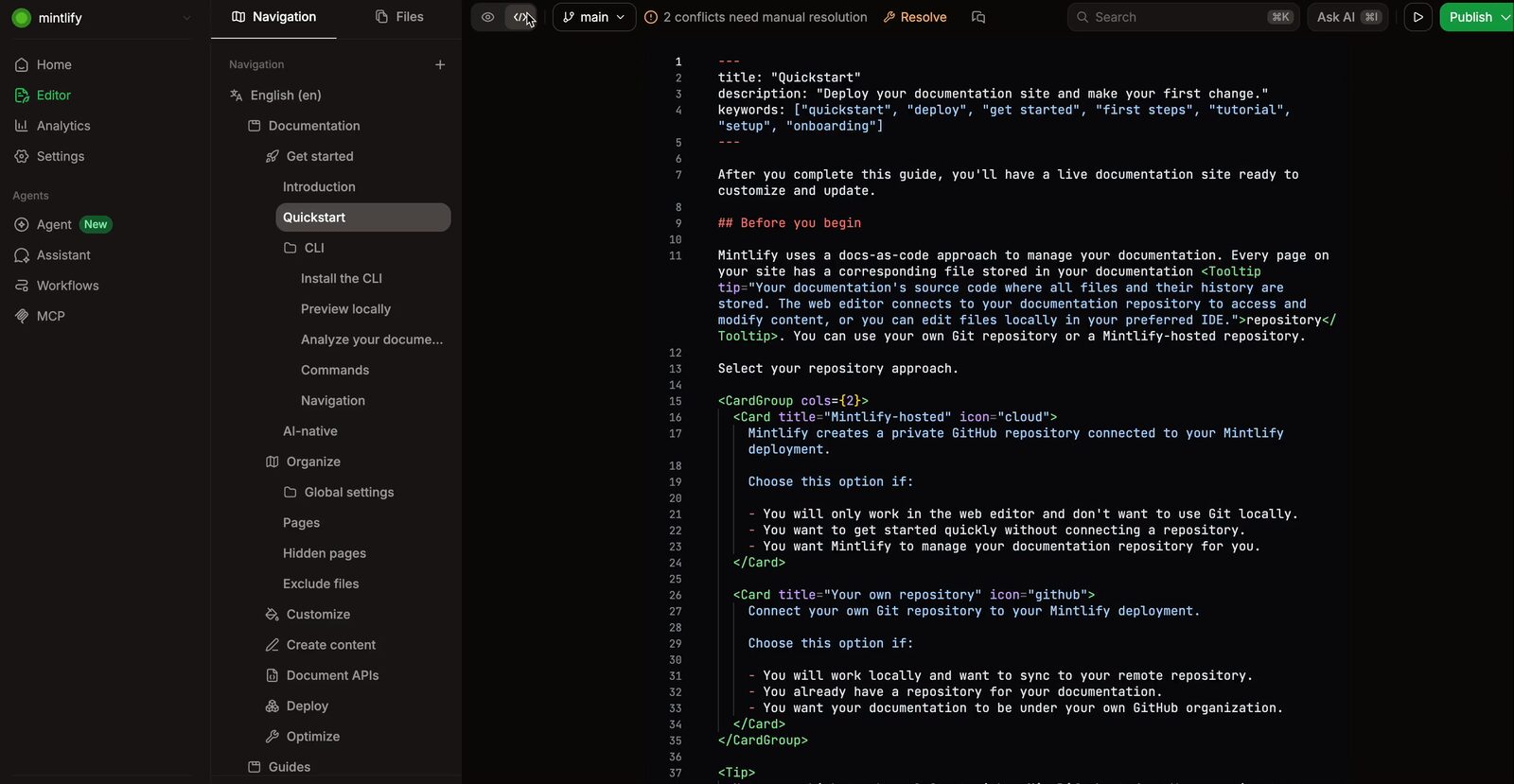Image resolution: width=1514 pixels, height=784 pixels.
Task: Focus the Search field
Action: [x=1184, y=17]
